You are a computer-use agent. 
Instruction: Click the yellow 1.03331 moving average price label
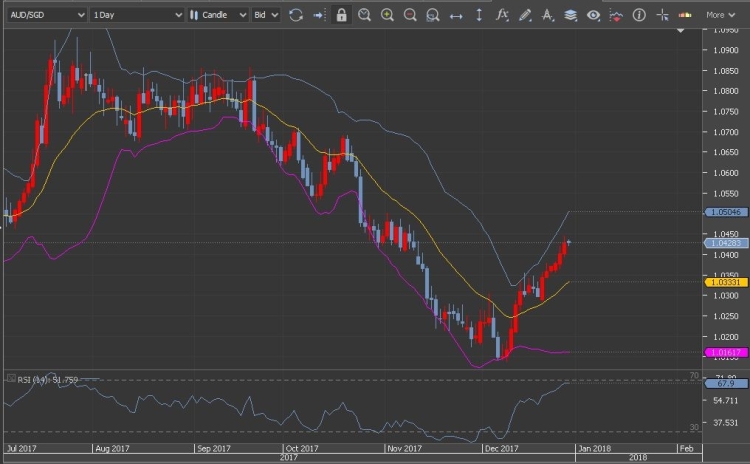click(x=722, y=282)
